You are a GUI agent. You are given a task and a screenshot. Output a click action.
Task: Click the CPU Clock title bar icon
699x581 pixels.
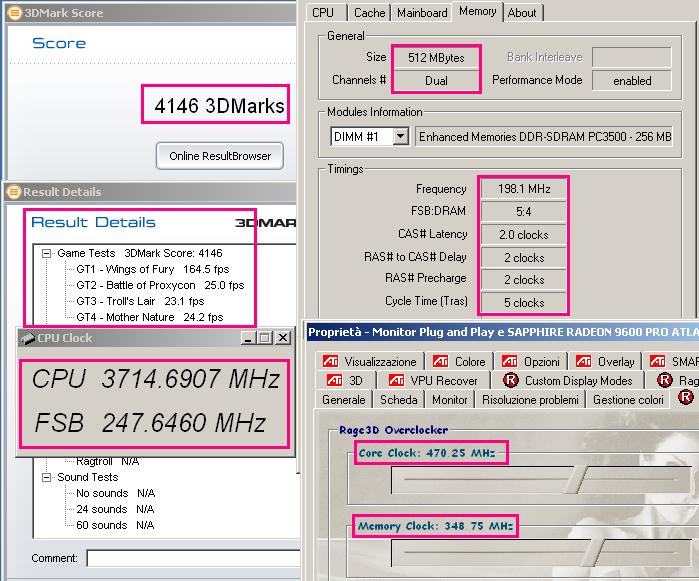(27, 338)
